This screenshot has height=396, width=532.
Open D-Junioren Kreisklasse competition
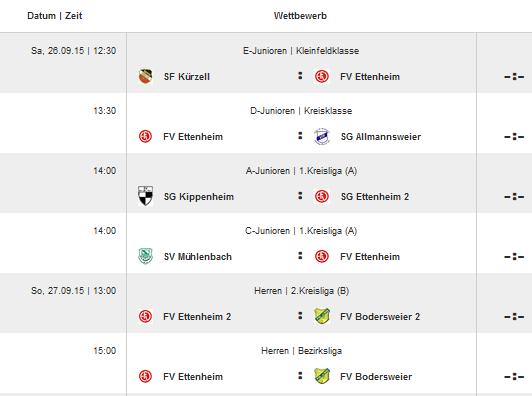point(301,111)
